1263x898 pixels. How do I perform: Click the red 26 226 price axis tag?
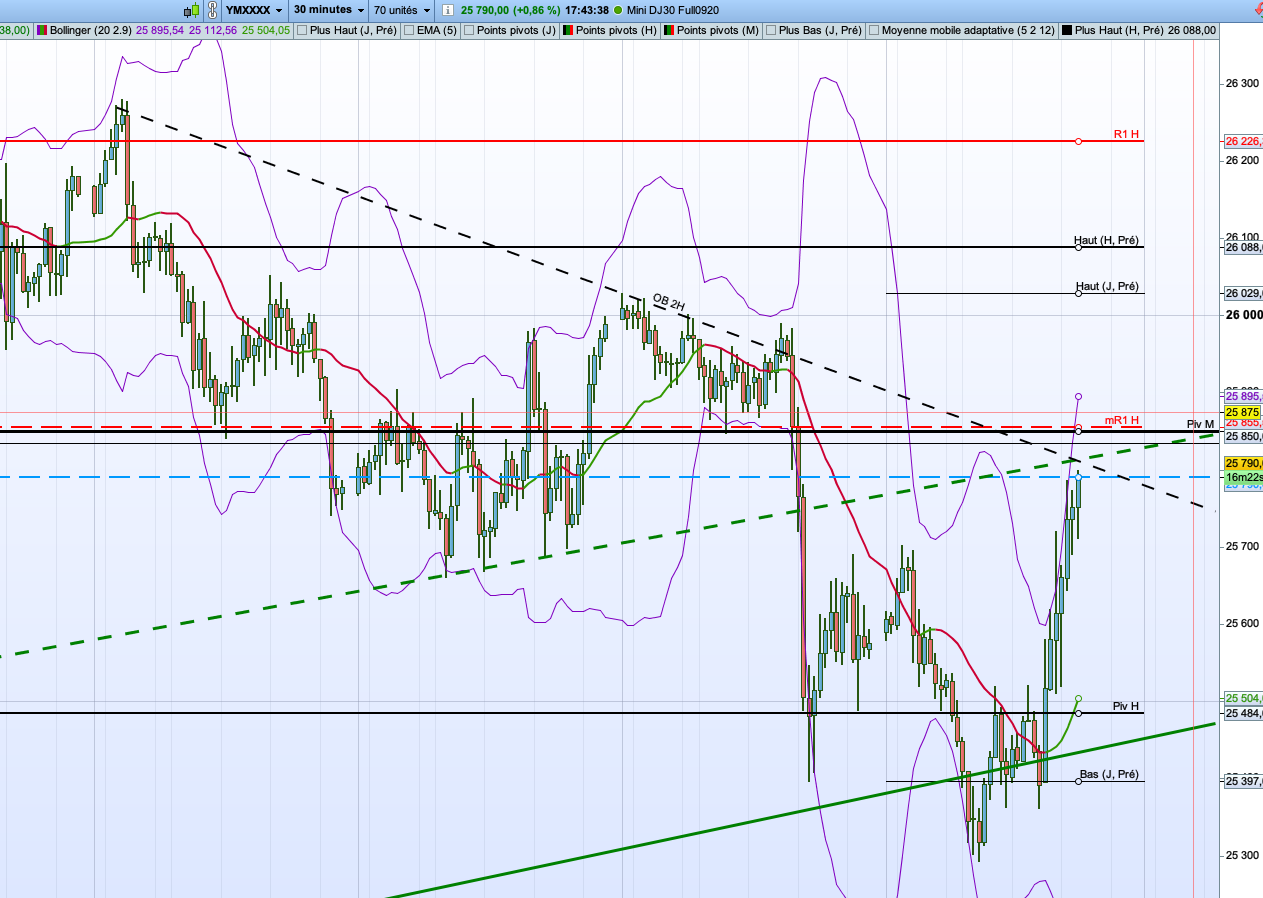point(1243,141)
